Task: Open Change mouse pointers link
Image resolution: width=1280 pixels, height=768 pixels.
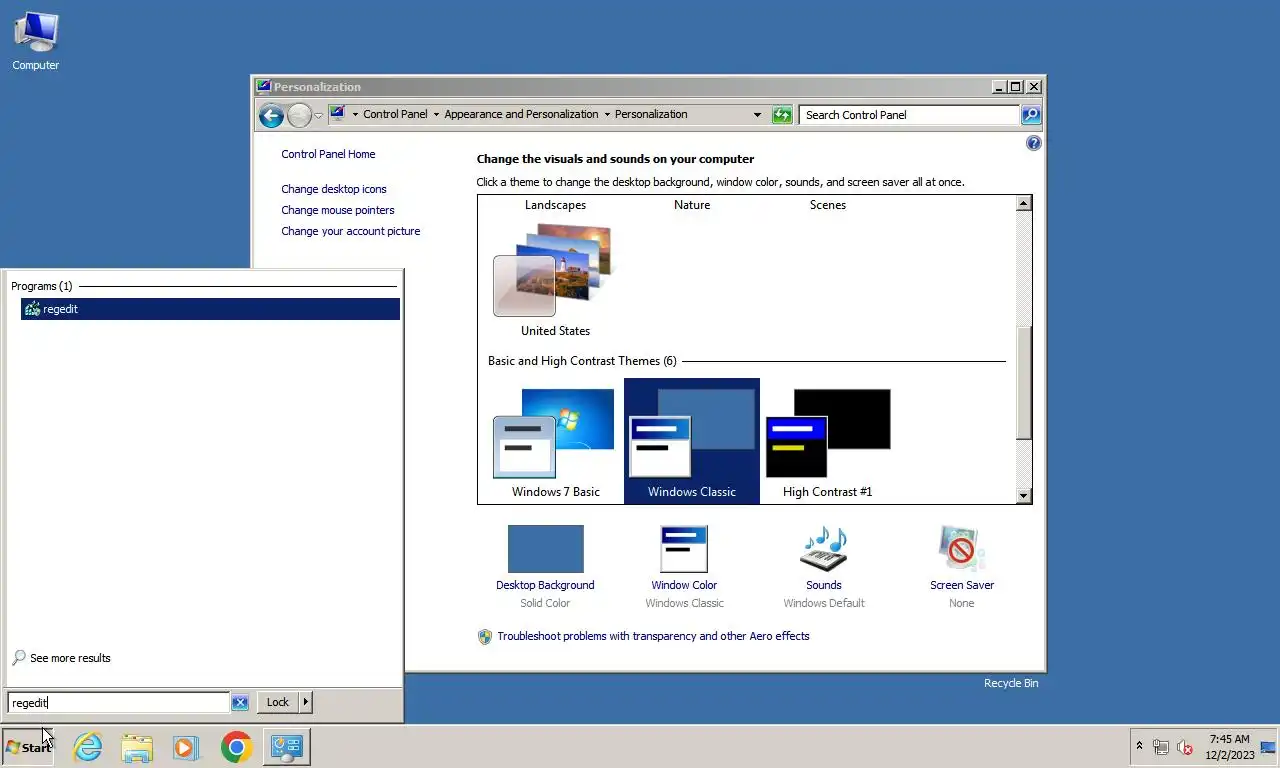Action: pos(338,210)
